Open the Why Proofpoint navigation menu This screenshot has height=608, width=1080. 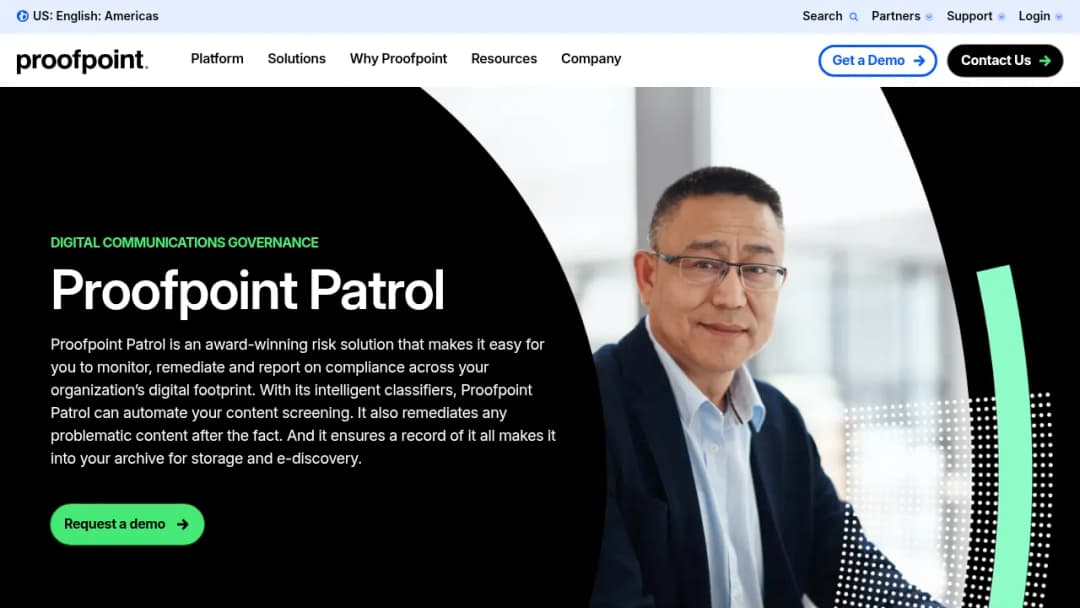click(398, 59)
